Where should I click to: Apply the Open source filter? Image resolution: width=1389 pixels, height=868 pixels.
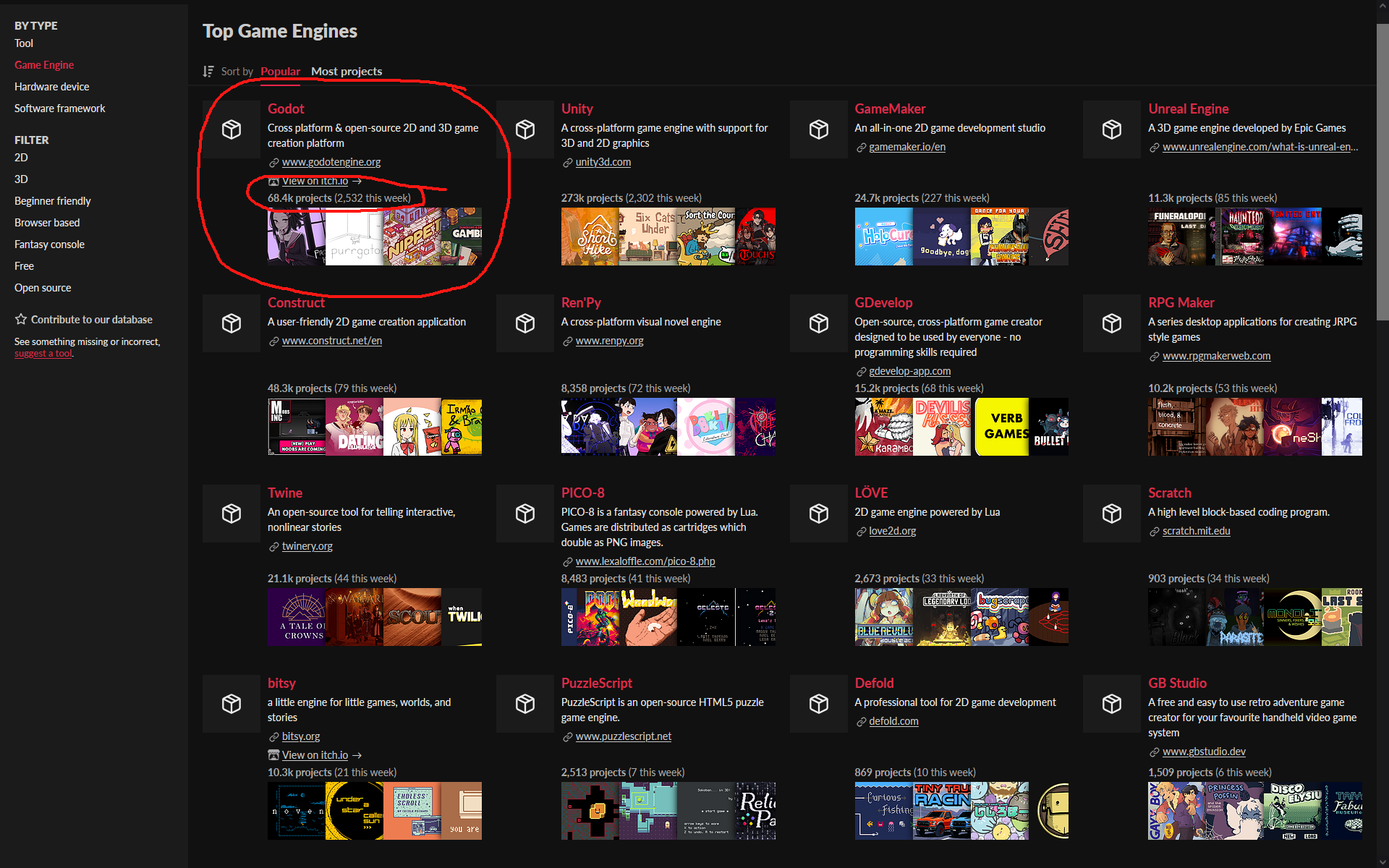pyautogui.click(x=43, y=288)
